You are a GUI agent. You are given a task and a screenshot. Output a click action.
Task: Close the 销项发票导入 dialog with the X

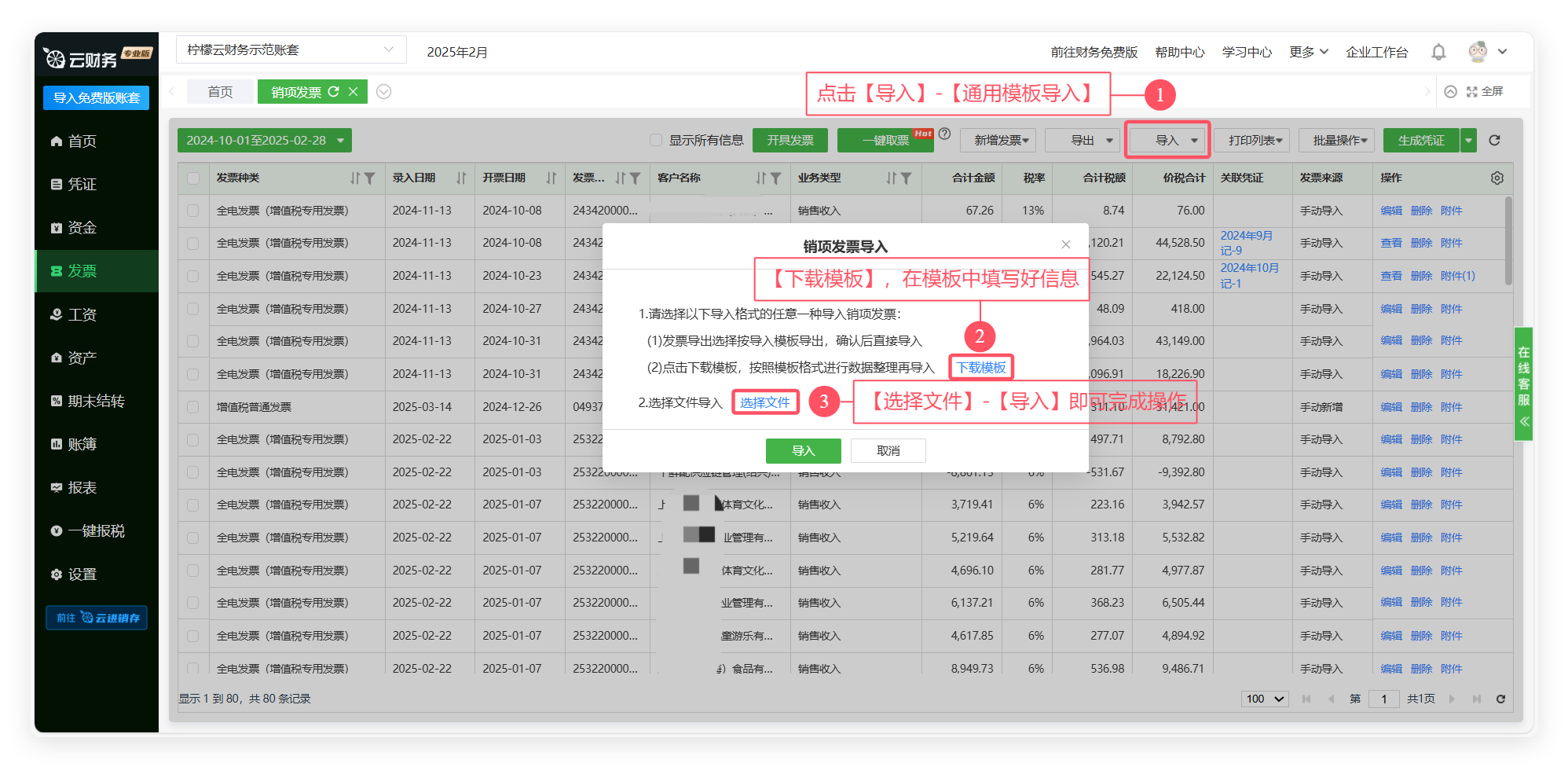1065,245
